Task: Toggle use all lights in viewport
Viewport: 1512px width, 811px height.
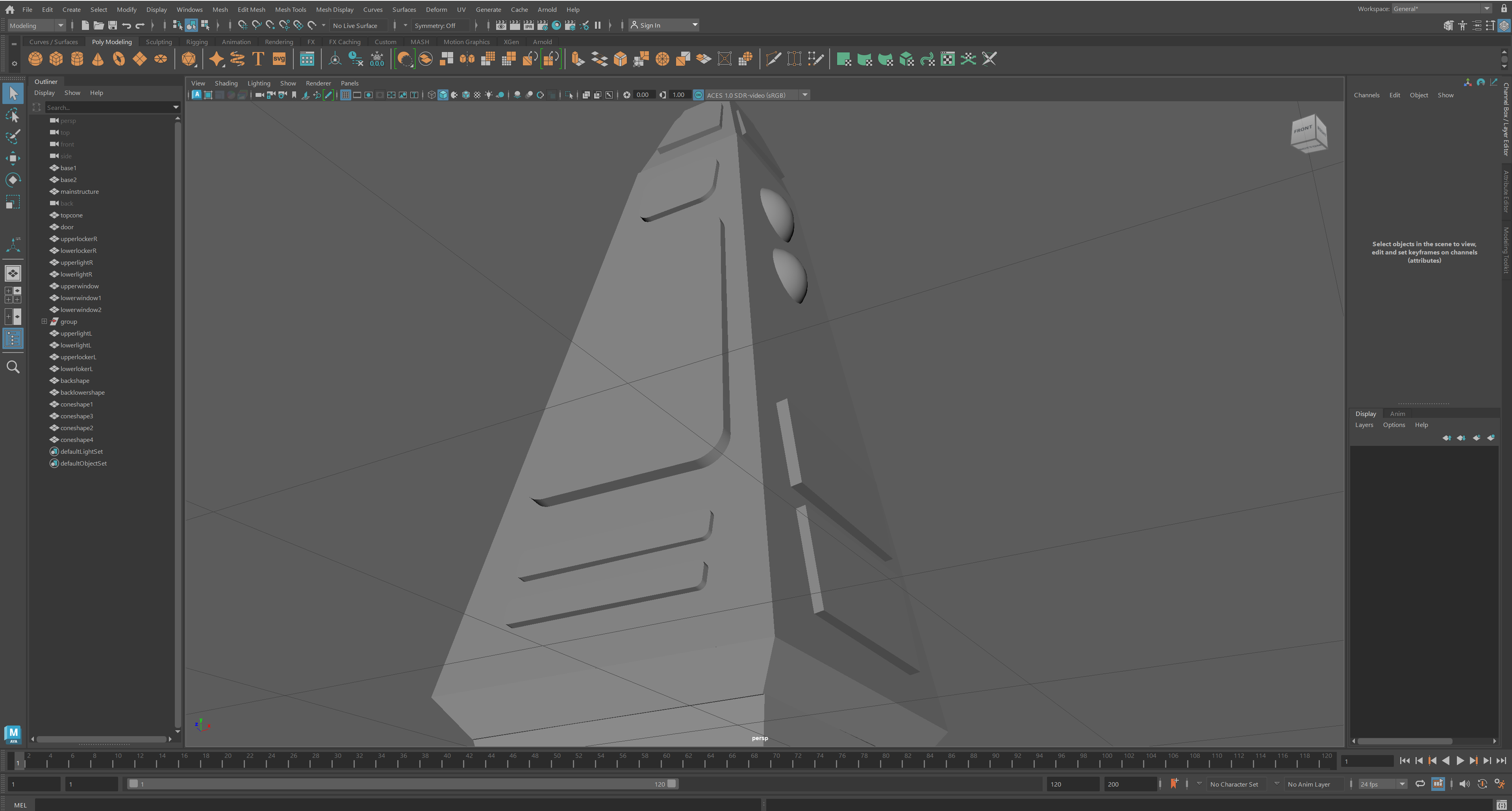Action: 488,95
